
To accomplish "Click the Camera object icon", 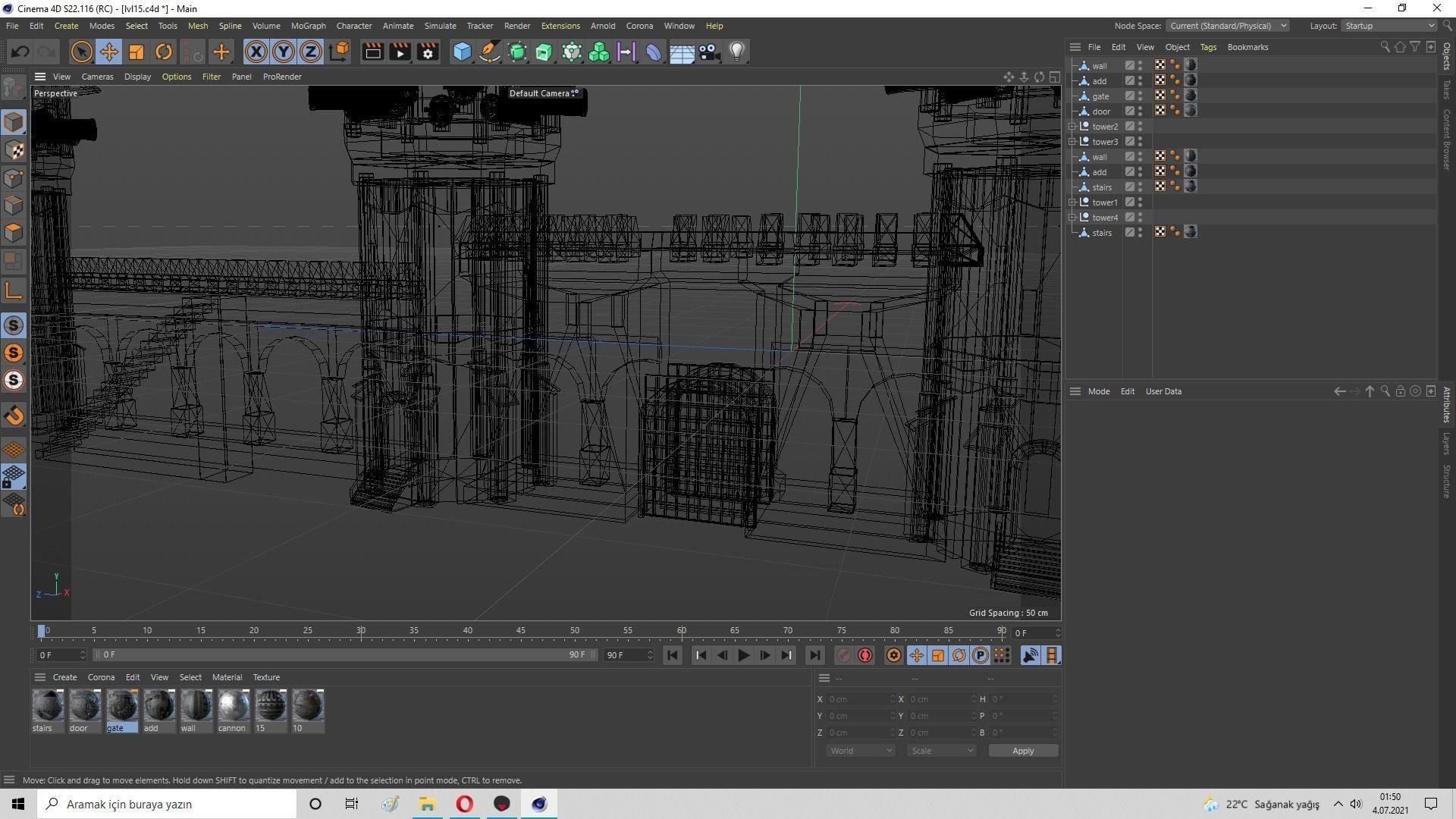I will [x=709, y=52].
